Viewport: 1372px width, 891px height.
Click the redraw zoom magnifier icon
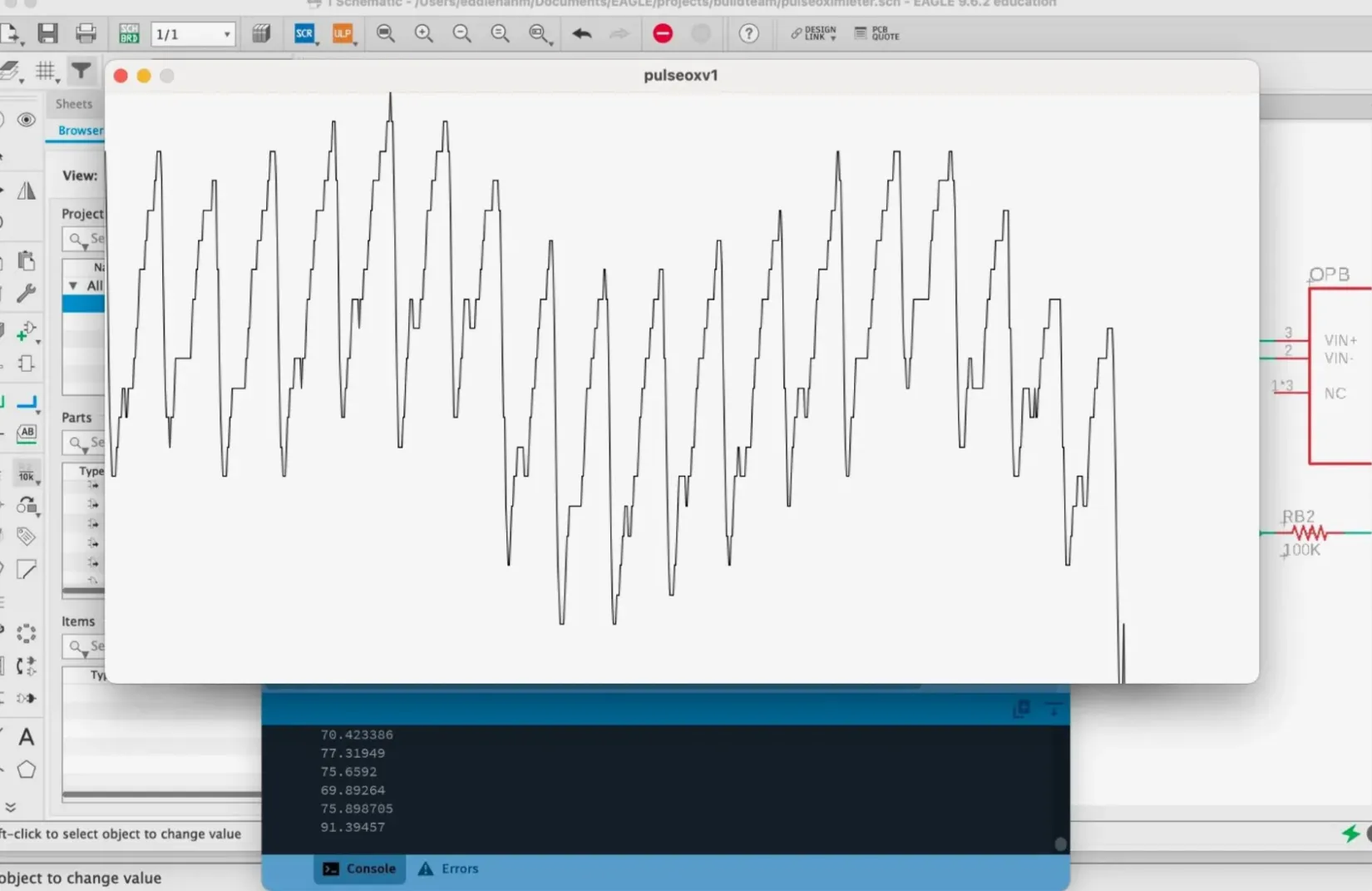(500, 33)
